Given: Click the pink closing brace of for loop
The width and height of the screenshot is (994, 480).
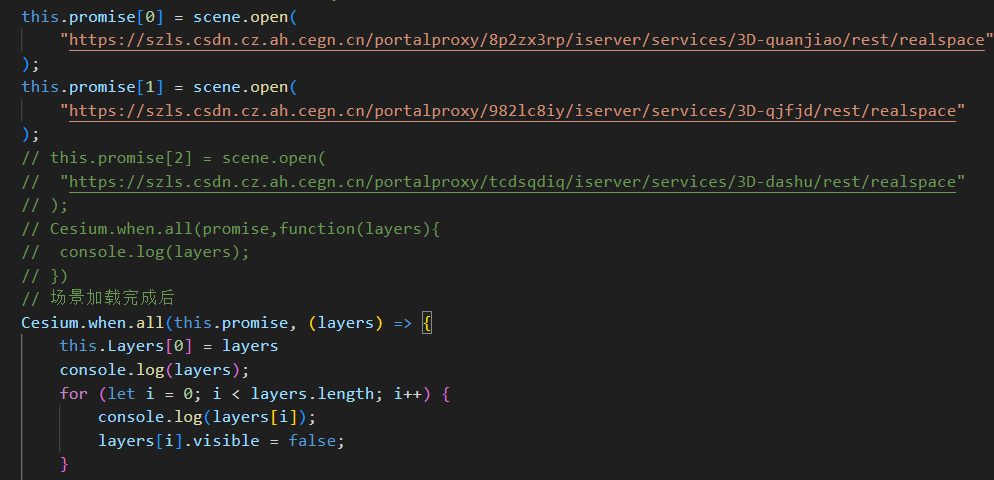Looking at the screenshot, I should point(64,464).
